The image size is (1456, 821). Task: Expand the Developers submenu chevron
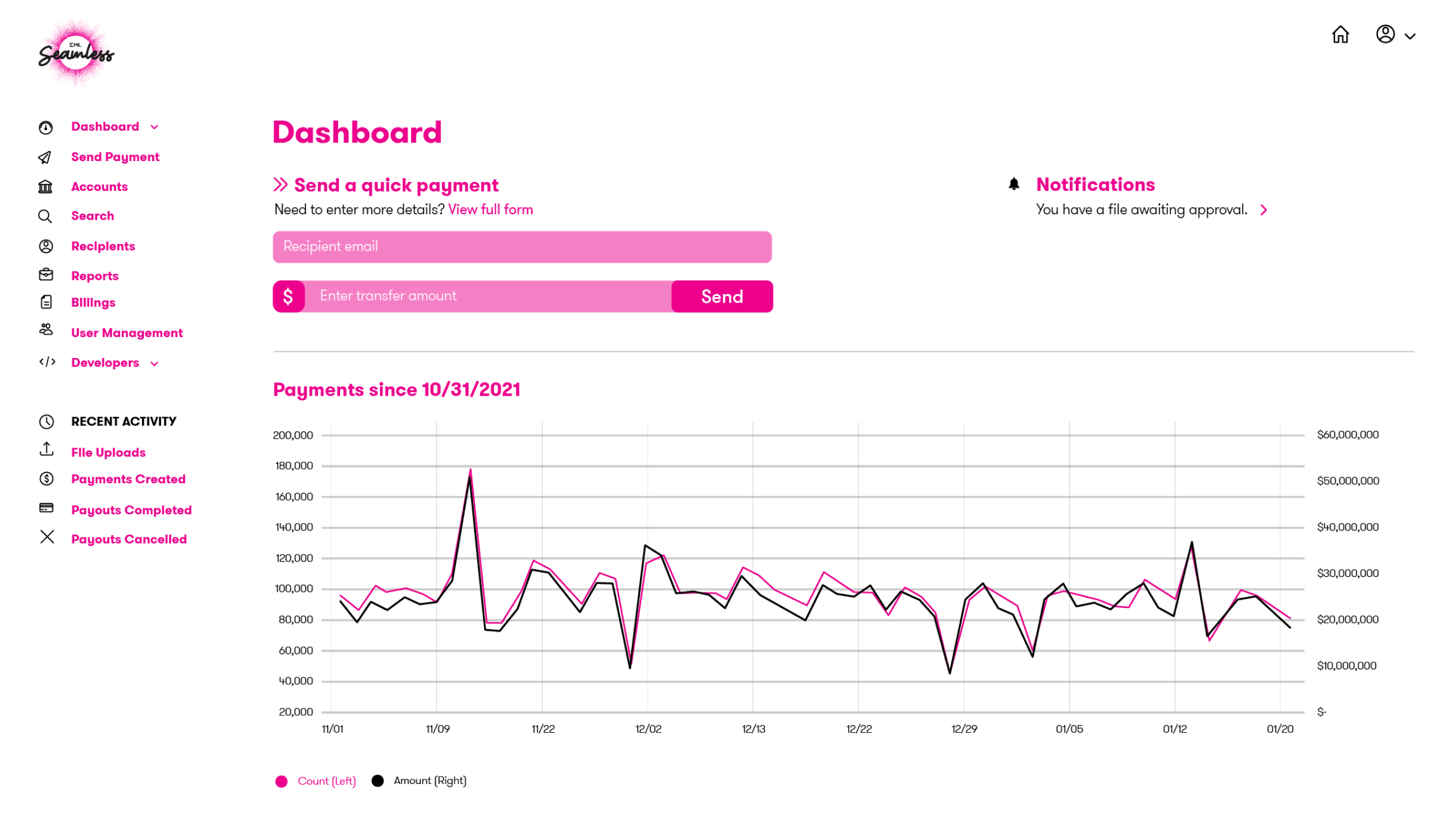pyautogui.click(x=154, y=363)
